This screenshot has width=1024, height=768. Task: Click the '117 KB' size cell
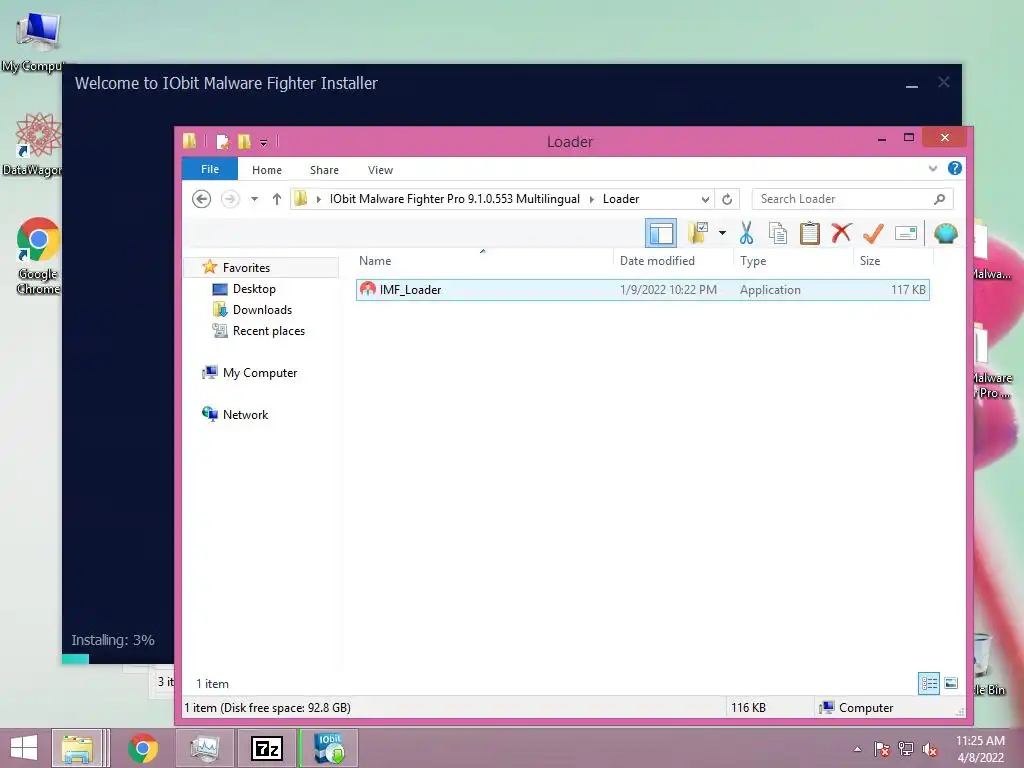(x=908, y=290)
